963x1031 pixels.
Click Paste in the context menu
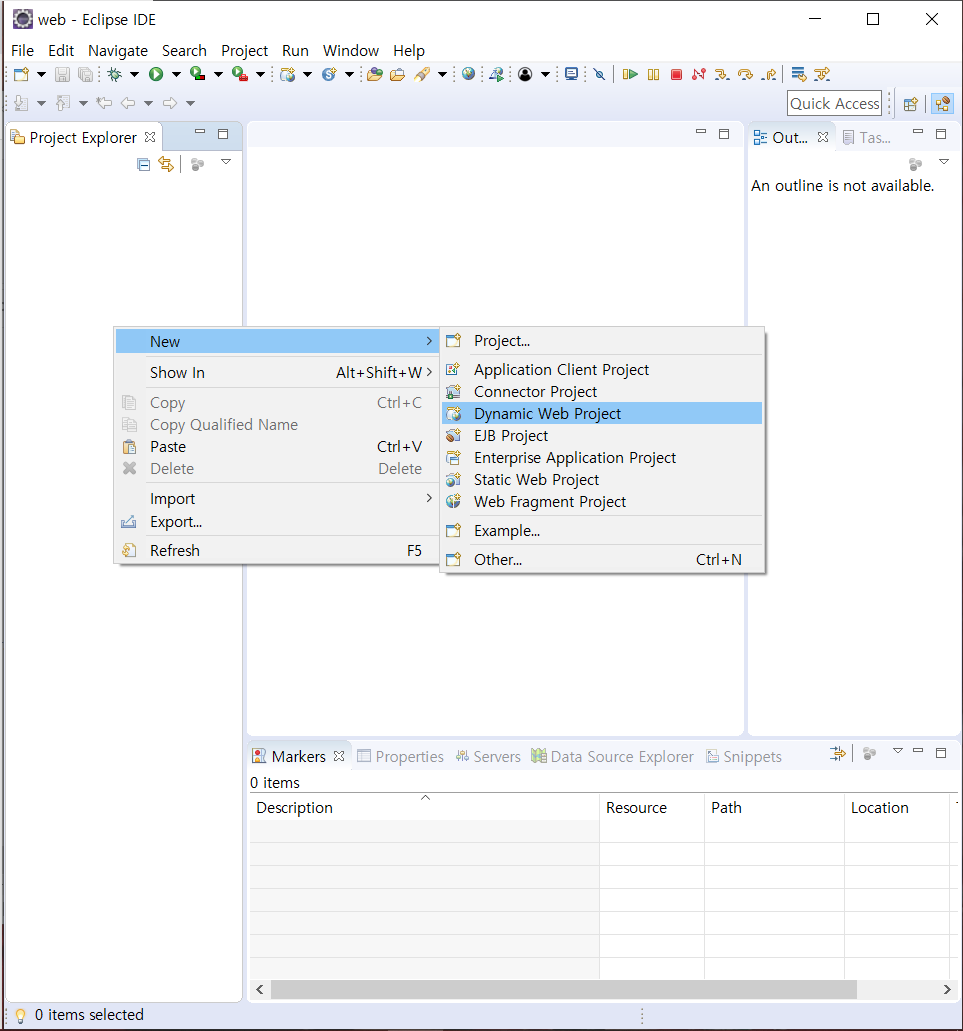tap(277, 447)
